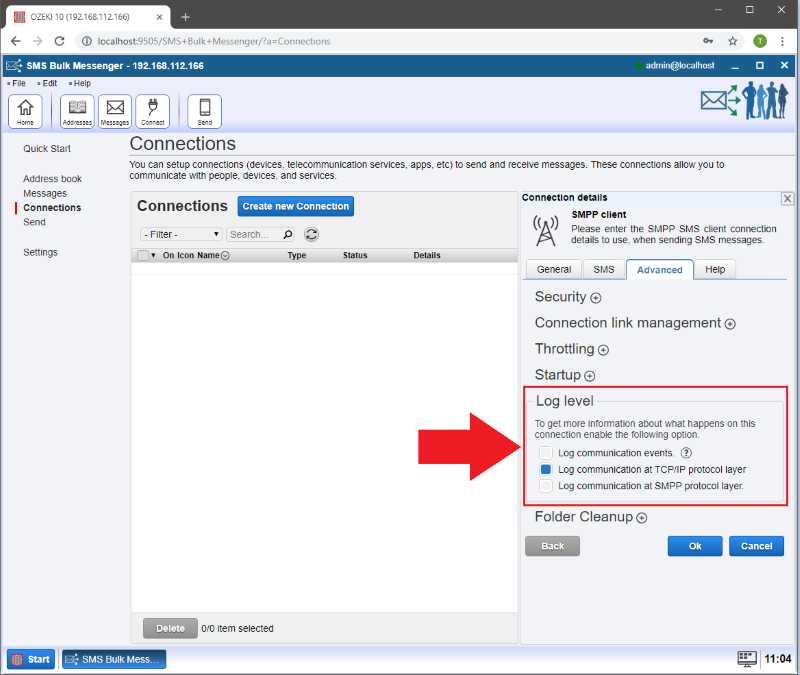Open the Home toolbar icon
The width and height of the screenshot is (800, 675).
[x=25, y=111]
